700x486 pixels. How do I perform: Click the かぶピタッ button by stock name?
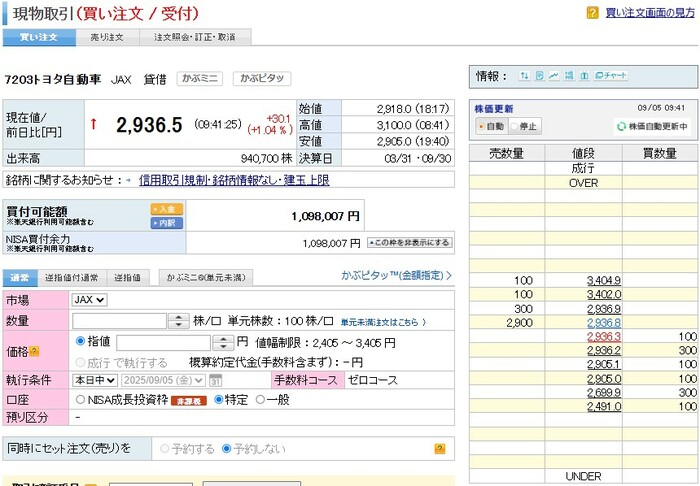click(262, 79)
